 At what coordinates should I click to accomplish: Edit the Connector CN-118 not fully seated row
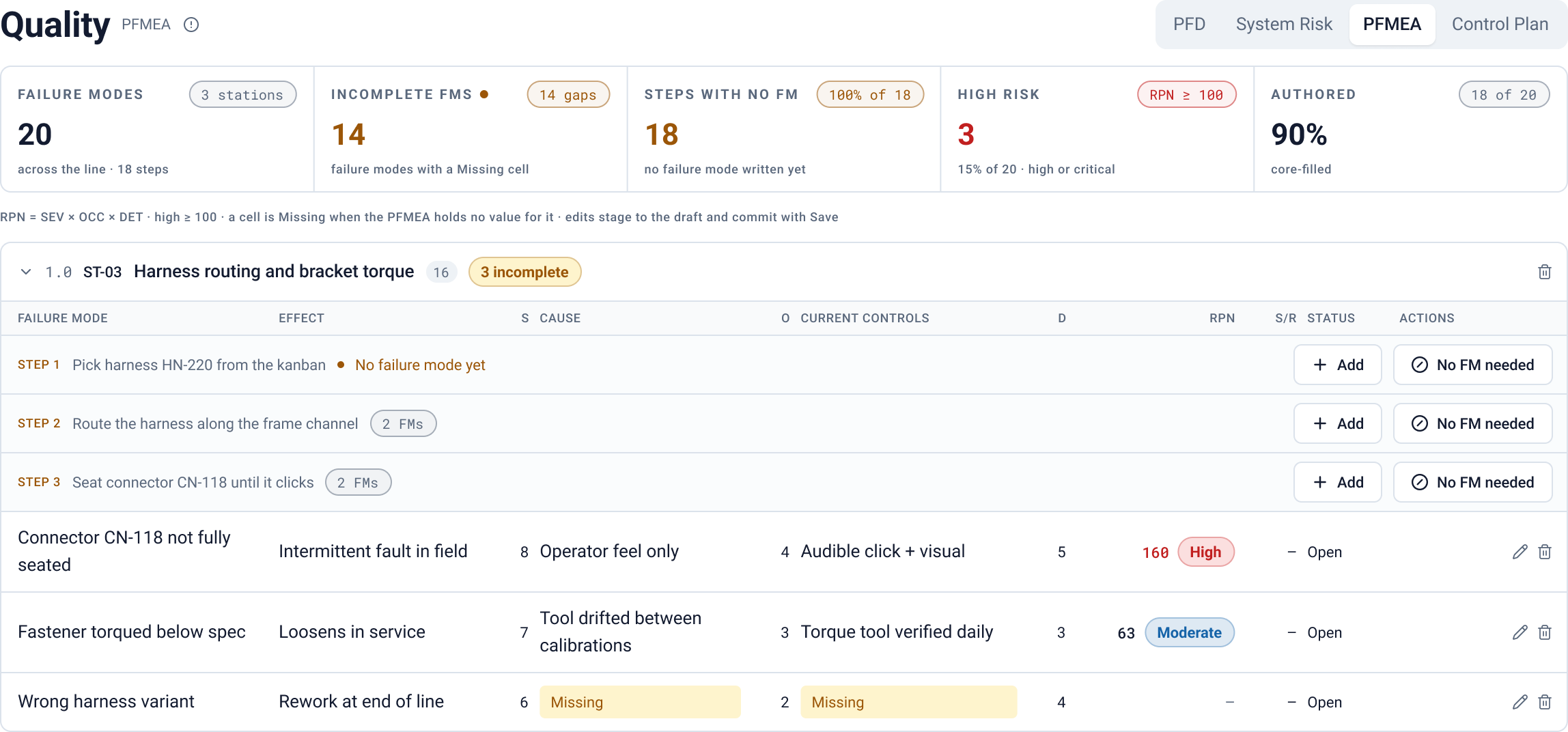point(1520,552)
